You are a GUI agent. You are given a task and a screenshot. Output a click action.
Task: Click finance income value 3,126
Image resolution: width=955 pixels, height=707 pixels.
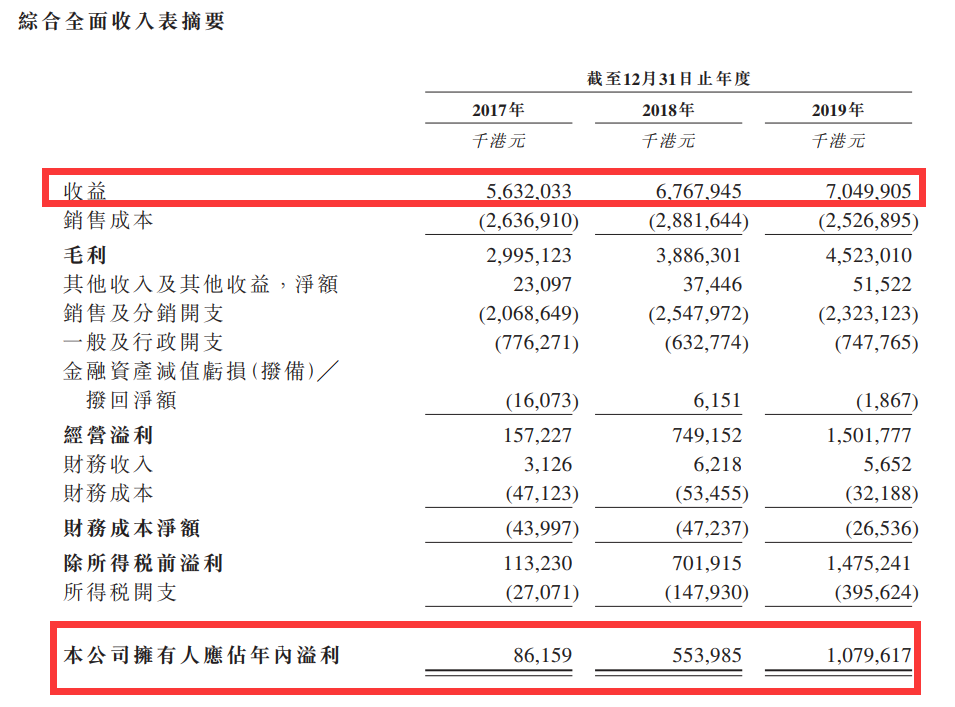tap(548, 465)
